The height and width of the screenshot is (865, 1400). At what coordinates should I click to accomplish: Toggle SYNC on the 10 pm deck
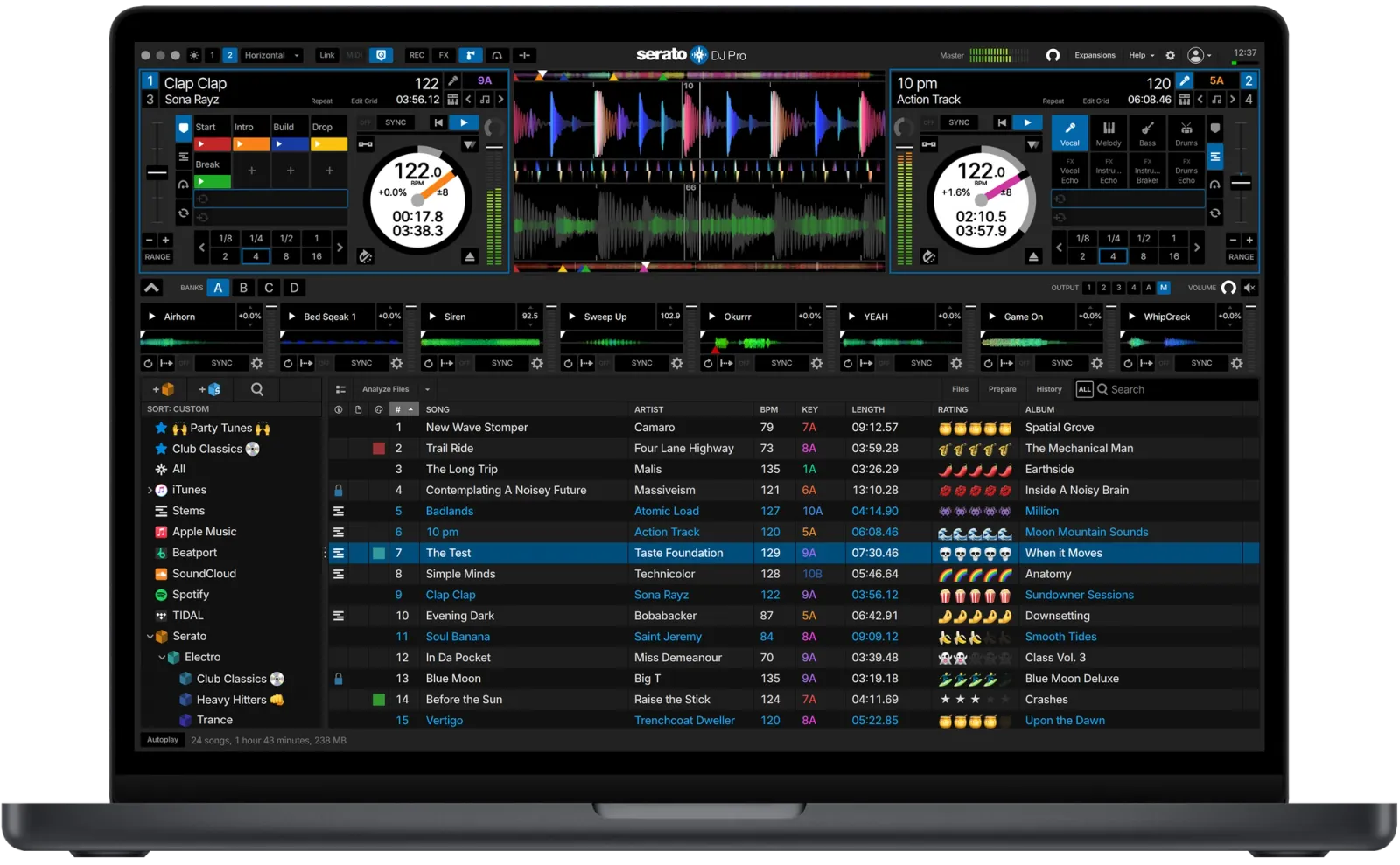(959, 122)
